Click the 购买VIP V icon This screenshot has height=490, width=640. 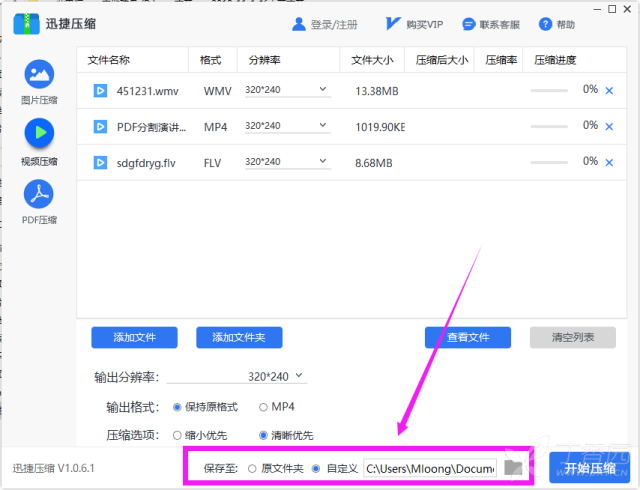(x=393, y=24)
